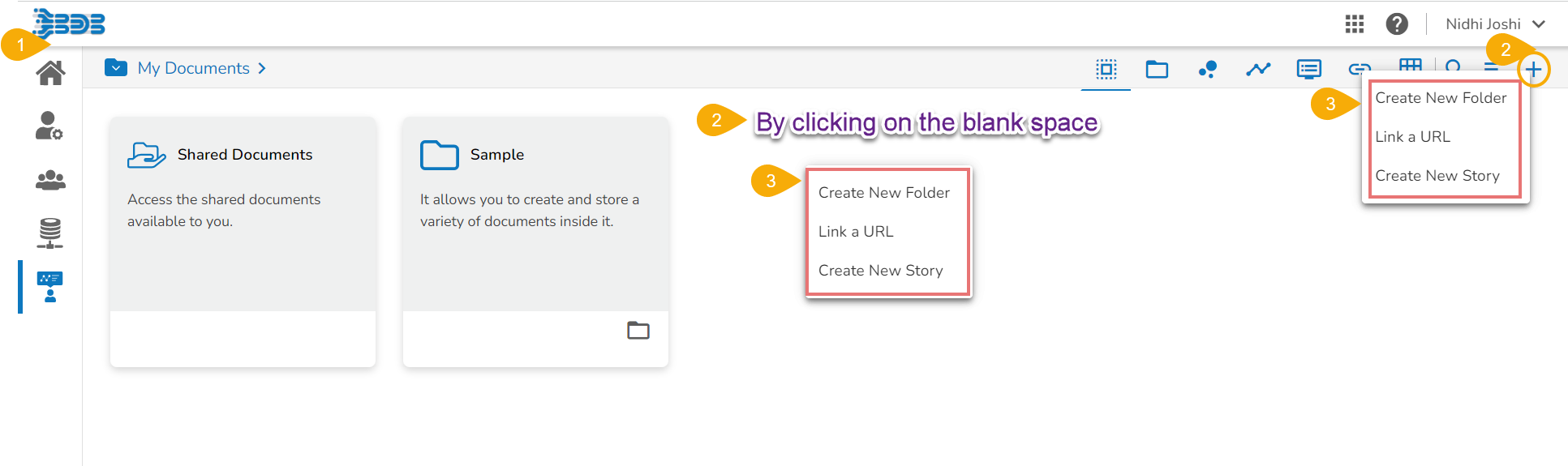Select the three-dots predictive filter icon

pos(1208,70)
